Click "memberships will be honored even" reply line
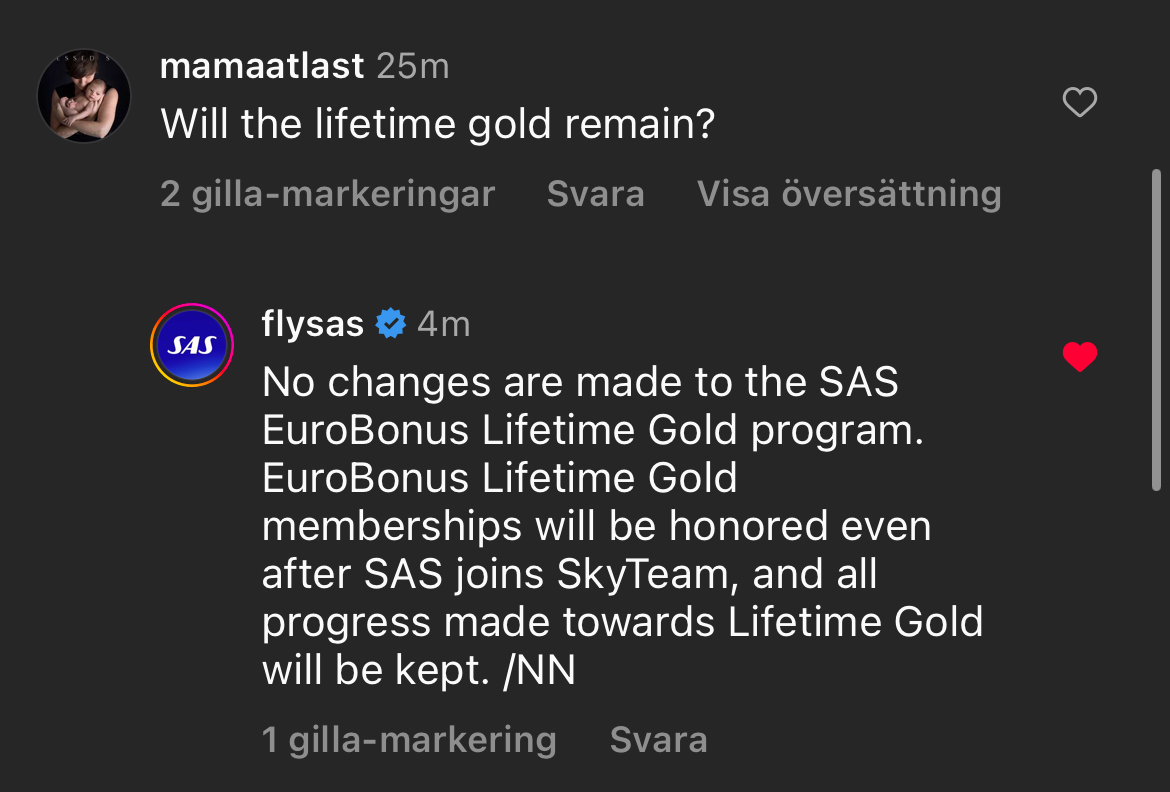The height and width of the screenshot is (792, 1170). pos(596,526)
